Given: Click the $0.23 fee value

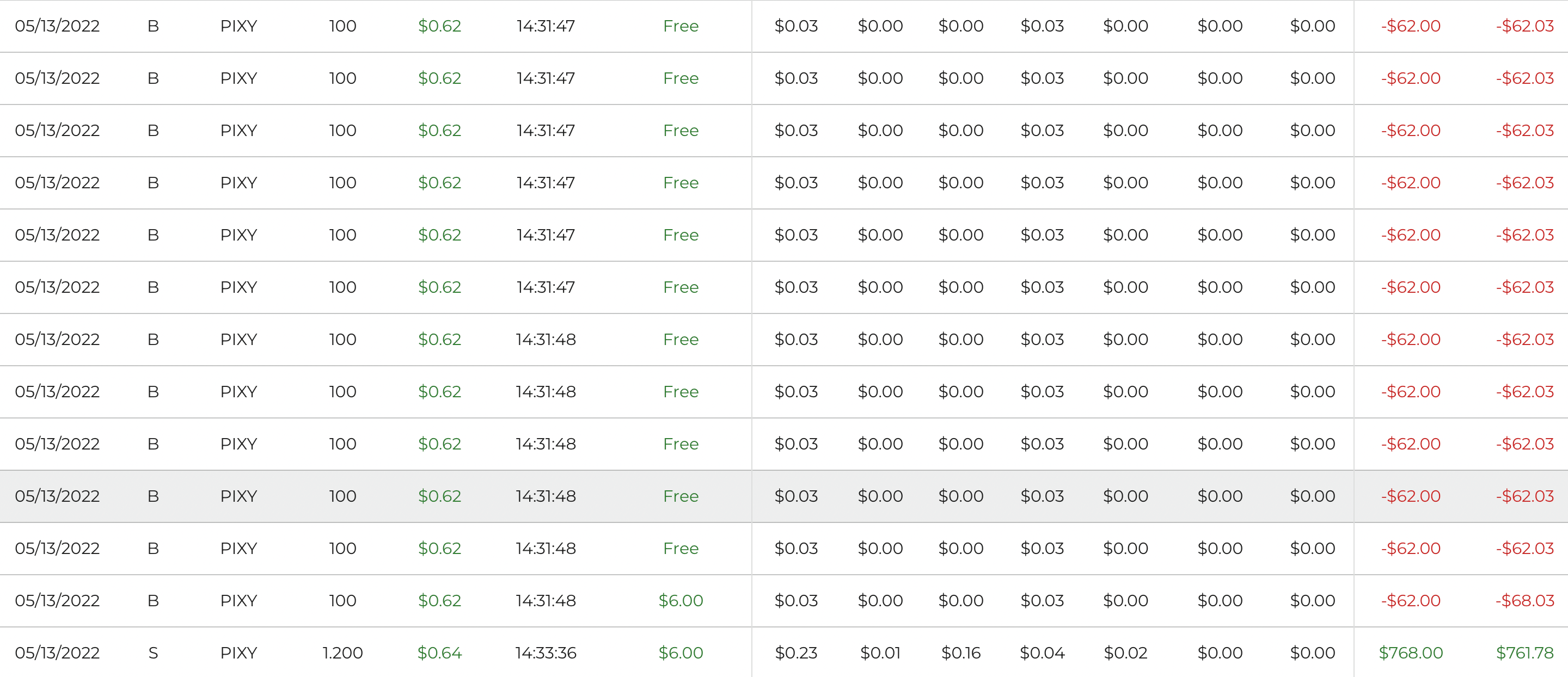Looking at the screenshot, I should tap(795, 653).
